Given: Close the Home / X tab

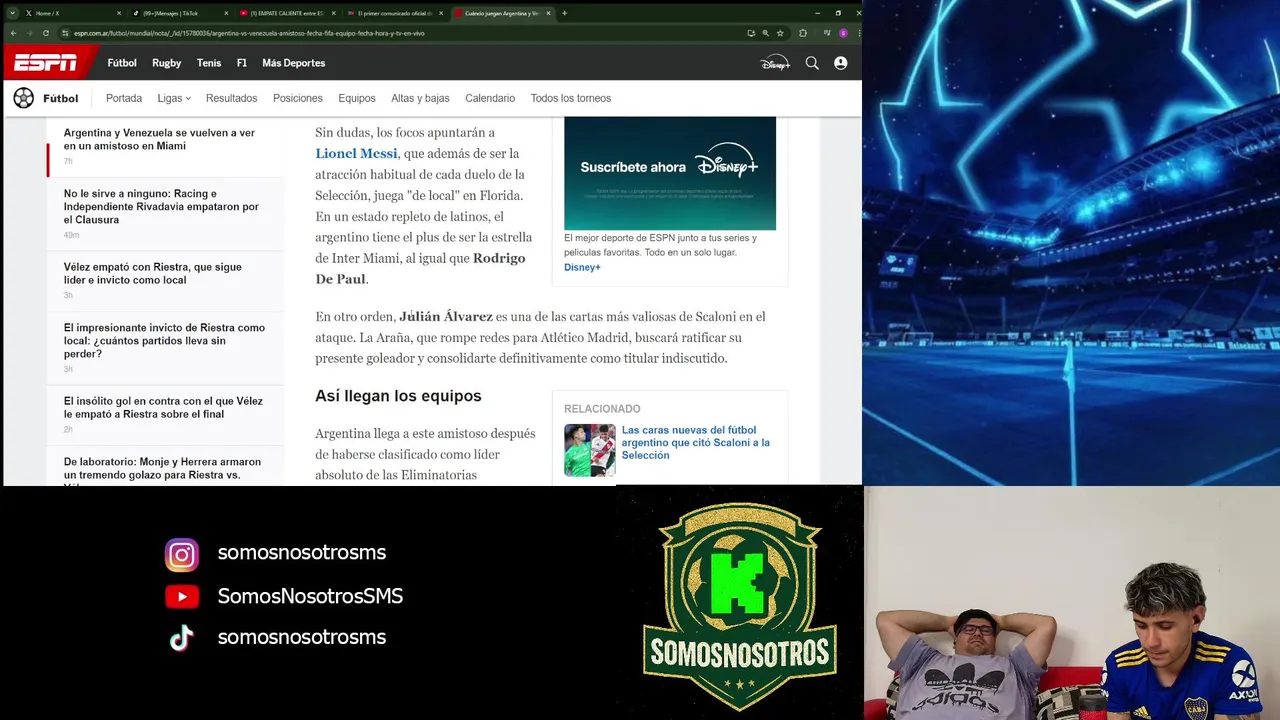Looking at the screenshot, I should point(119,13).
